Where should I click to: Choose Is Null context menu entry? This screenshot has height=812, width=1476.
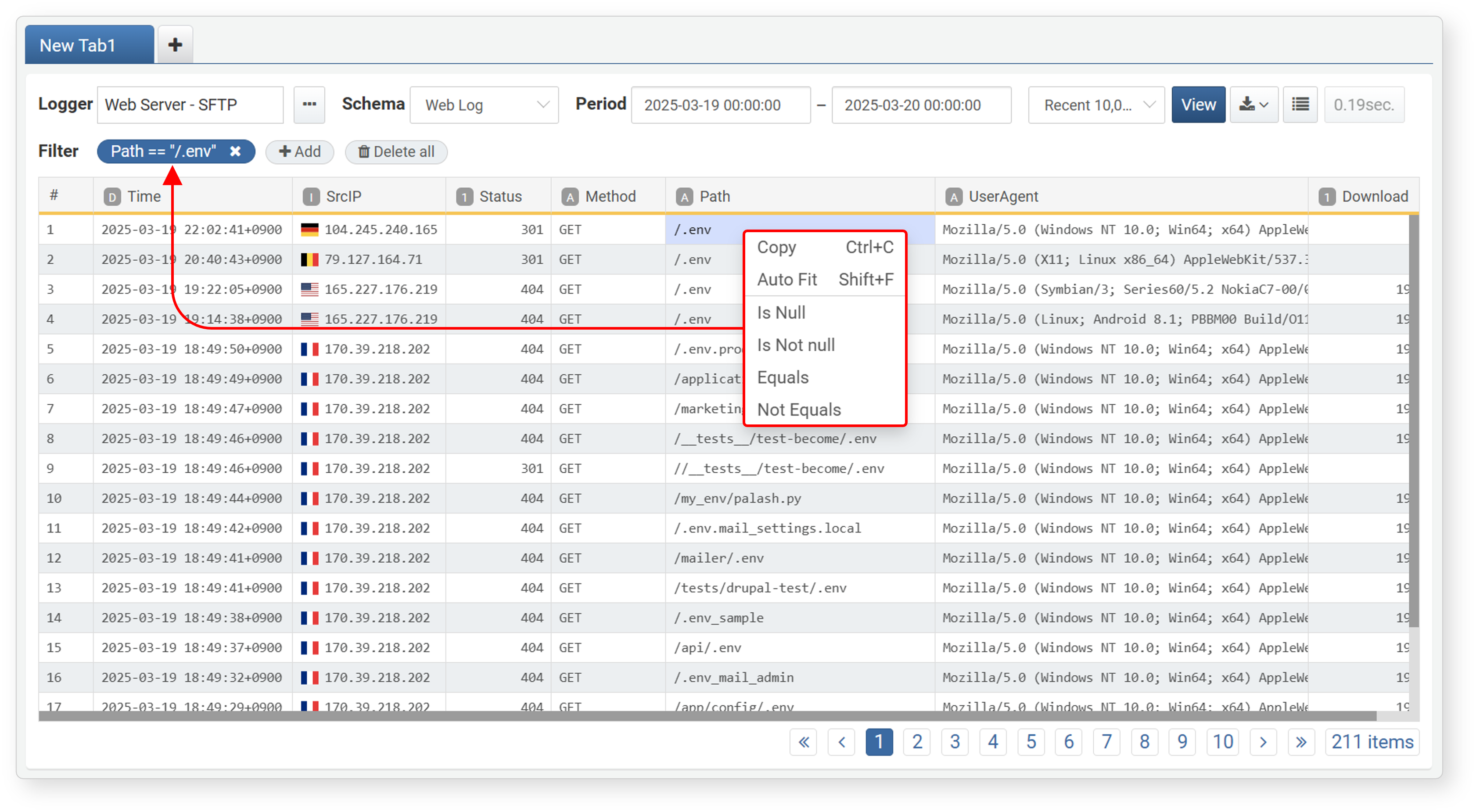tap(781, 313)
